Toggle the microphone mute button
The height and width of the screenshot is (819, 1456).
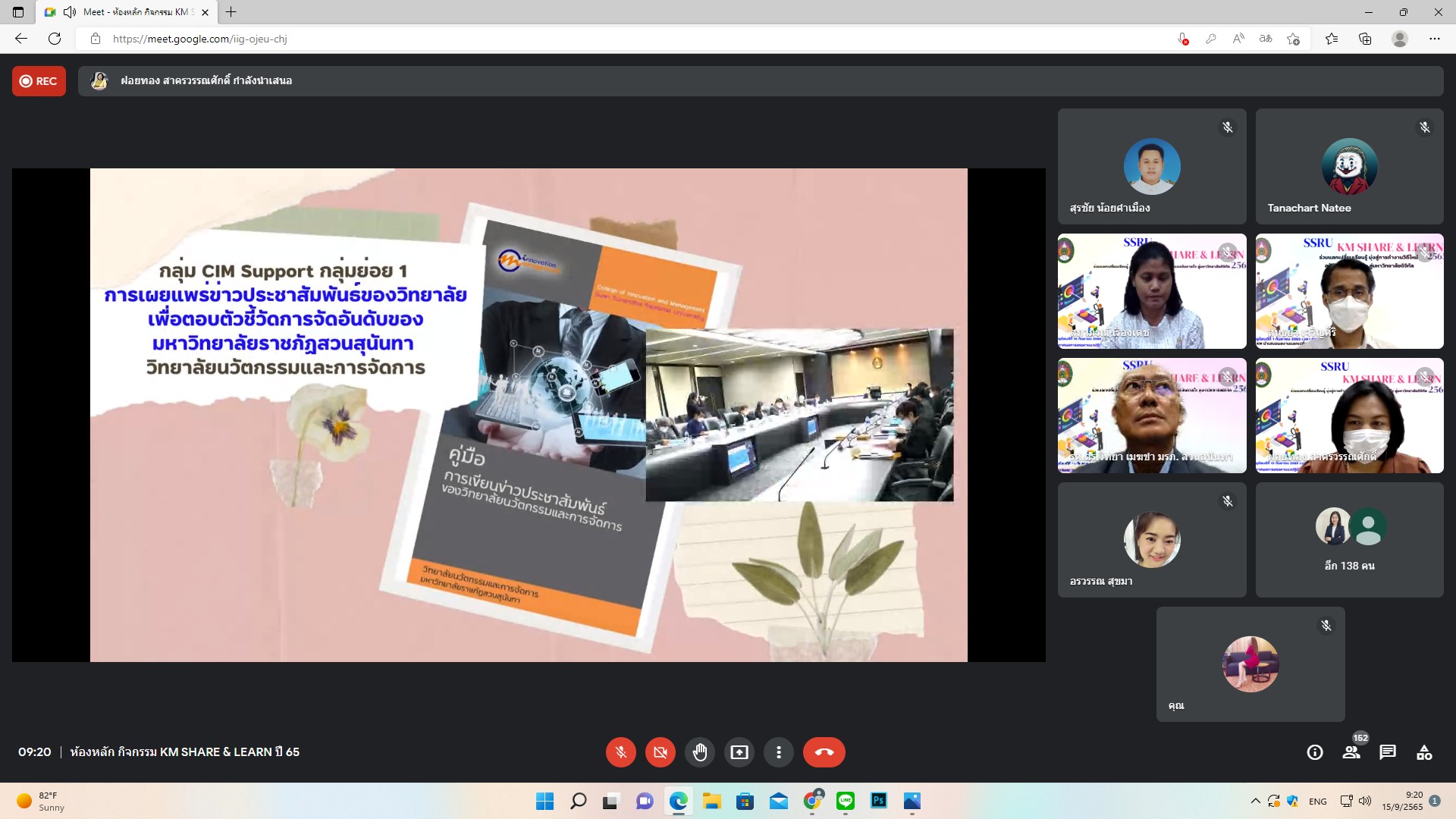click(620, 752)
